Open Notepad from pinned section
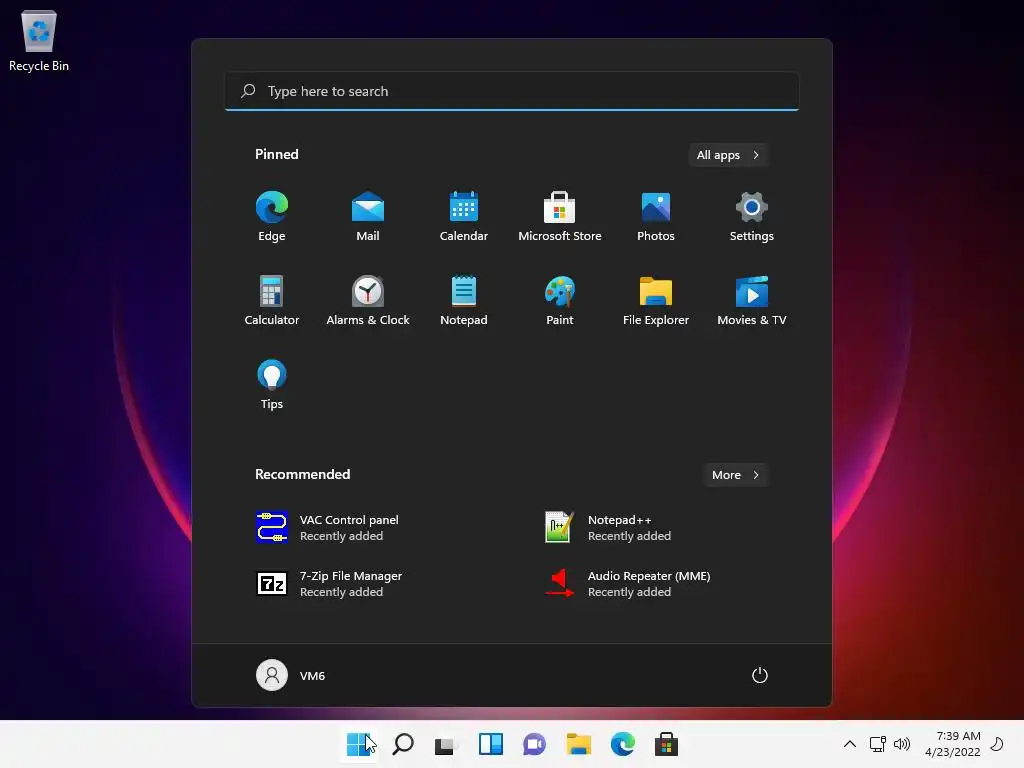 point(464,300)
